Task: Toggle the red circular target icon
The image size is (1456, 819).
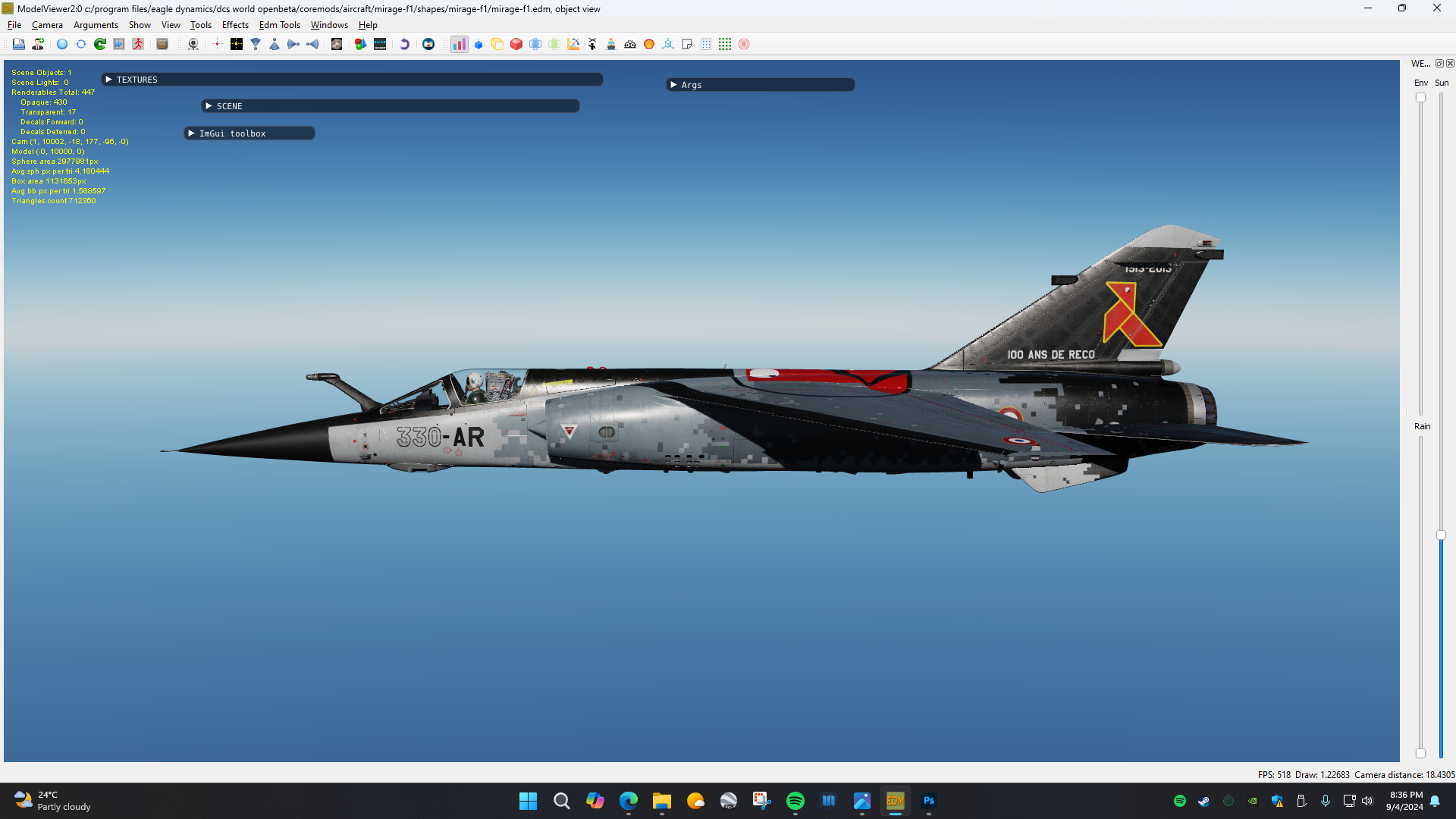Action: [x=744, y=44]
